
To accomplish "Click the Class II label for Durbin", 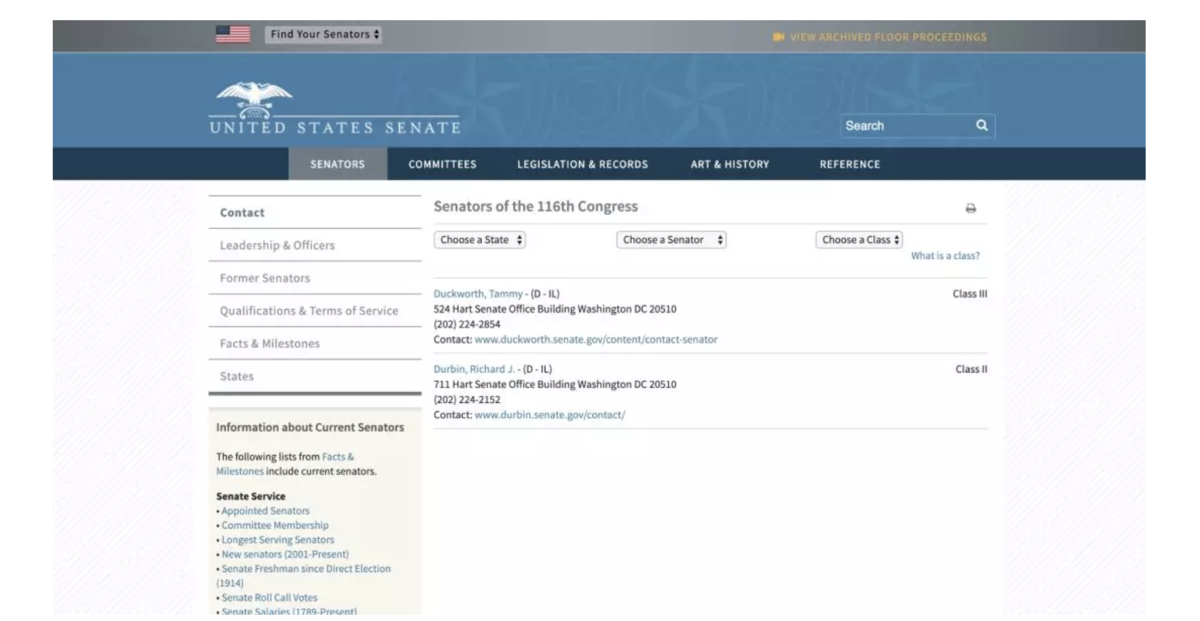I will coord(972,369).
